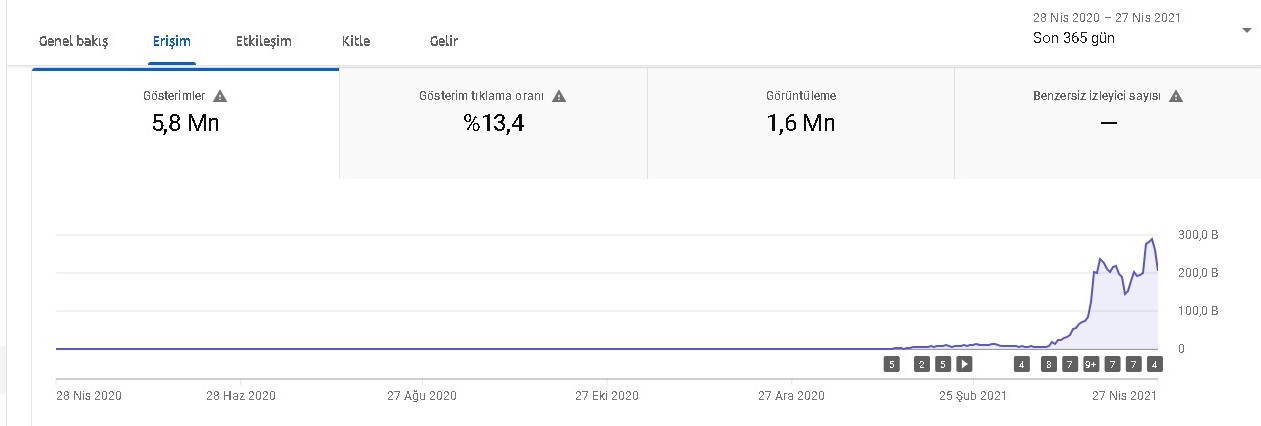
Task: Click the 8 videos marker below chart
Action: [1048, 364]
